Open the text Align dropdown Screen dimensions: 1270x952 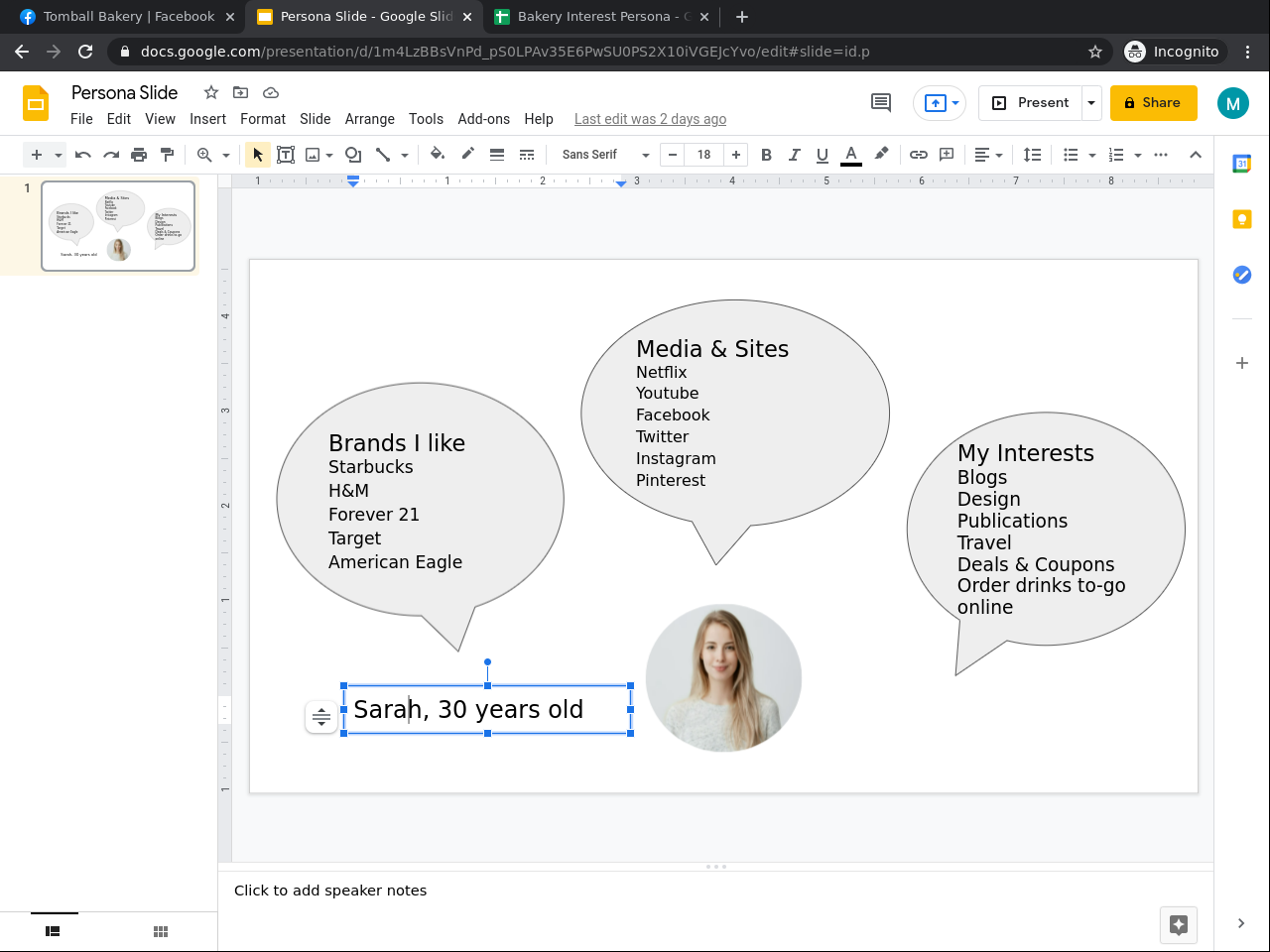point(988,155)
